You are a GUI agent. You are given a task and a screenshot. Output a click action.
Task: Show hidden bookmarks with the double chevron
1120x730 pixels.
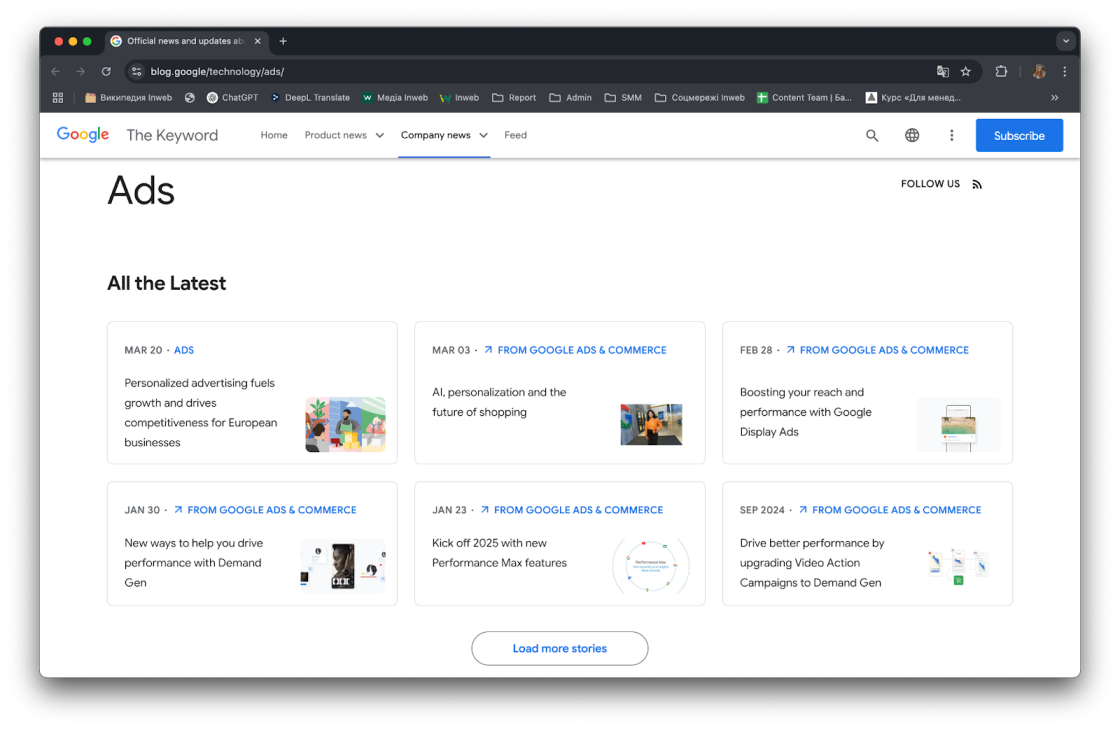coord(1054,98)
